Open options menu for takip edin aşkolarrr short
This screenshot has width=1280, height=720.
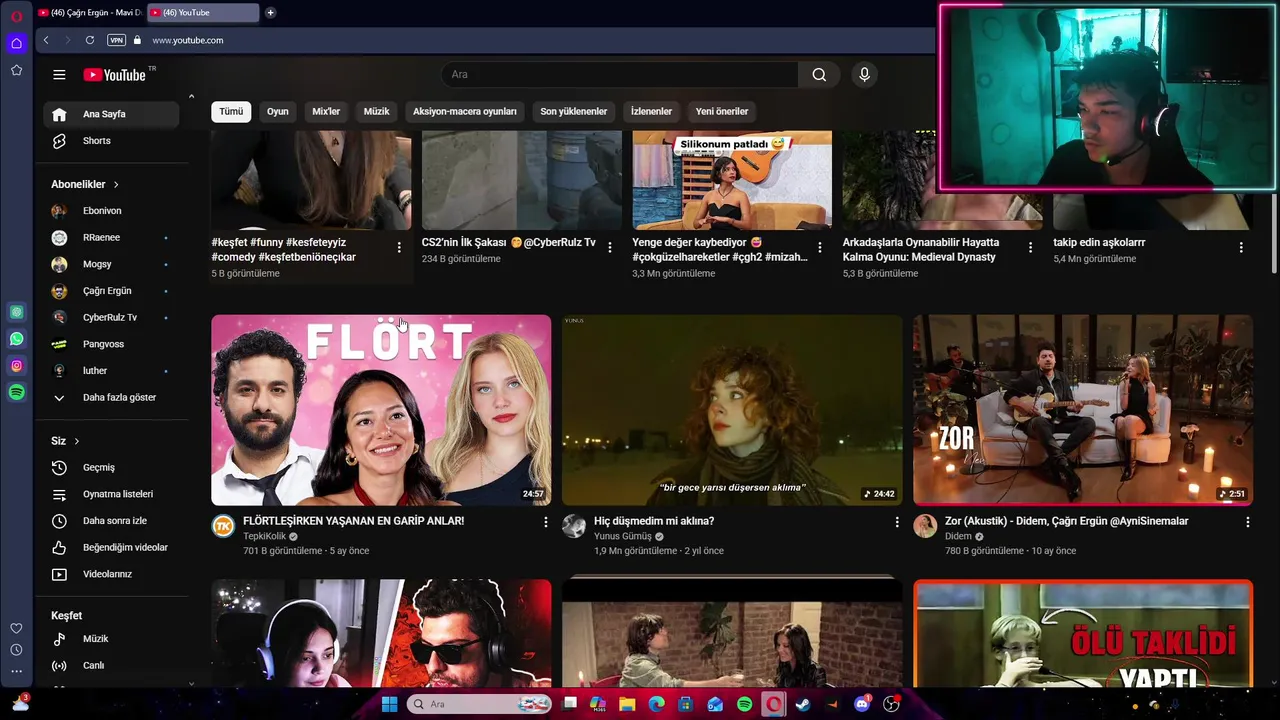pos(1241,247)
